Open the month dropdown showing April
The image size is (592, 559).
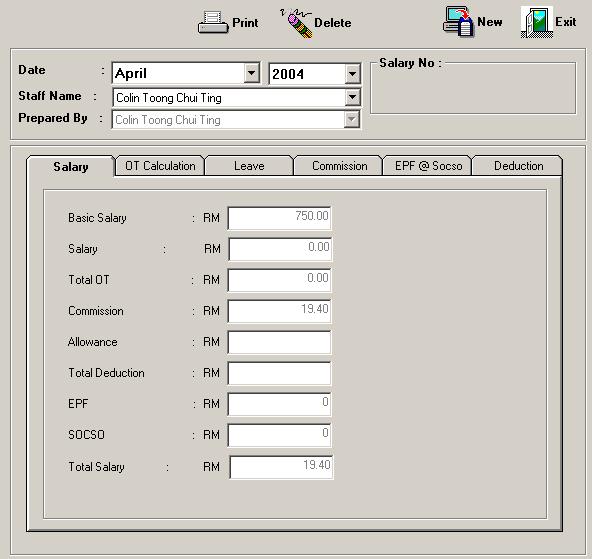coord(251,73)
